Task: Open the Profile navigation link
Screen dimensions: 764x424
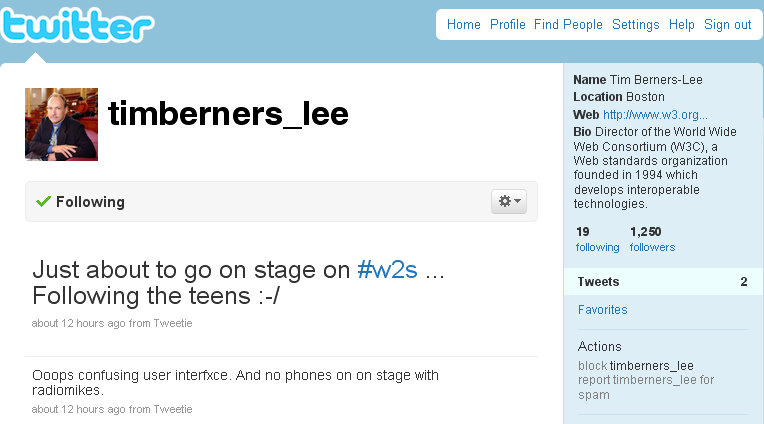Action: pos(507,24)
